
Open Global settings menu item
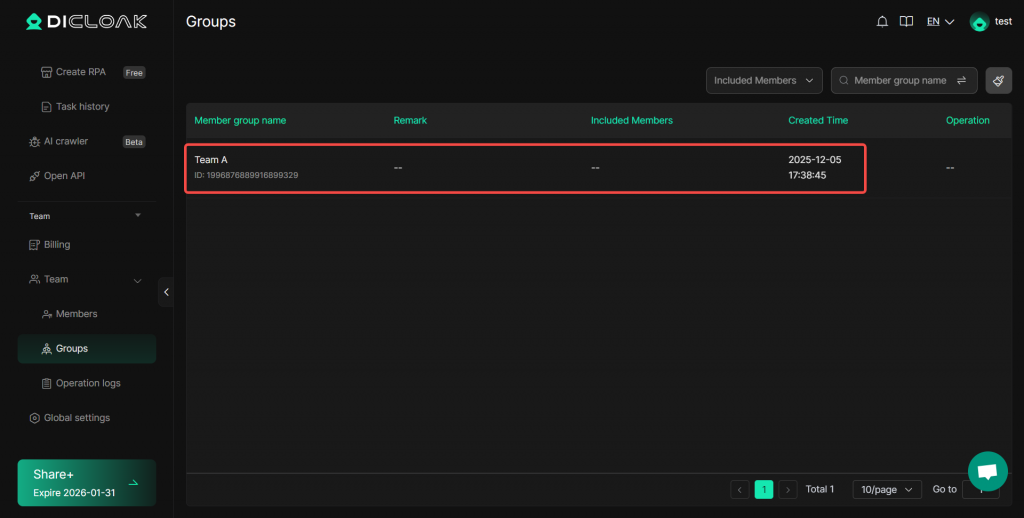click(x=76, y=418)
